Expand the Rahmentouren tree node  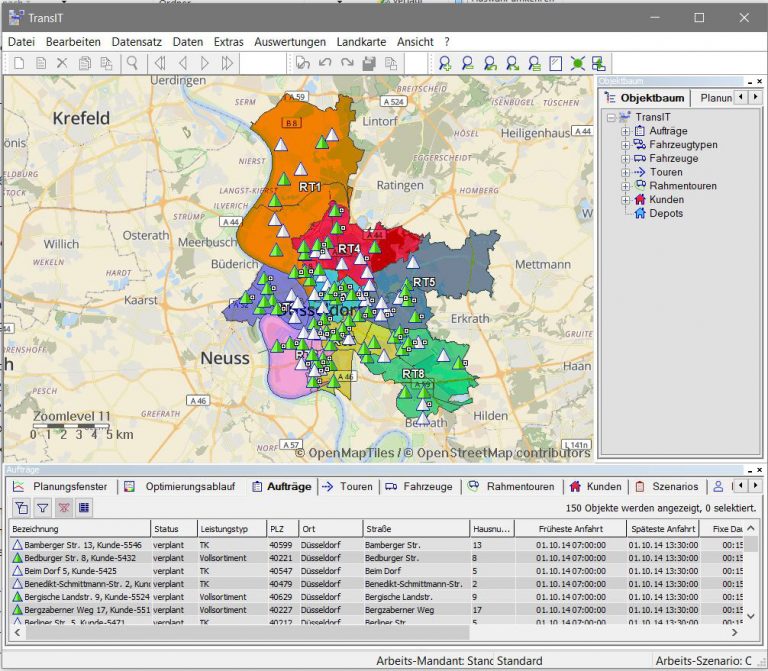pyautogui.click(x=626, y=186)
